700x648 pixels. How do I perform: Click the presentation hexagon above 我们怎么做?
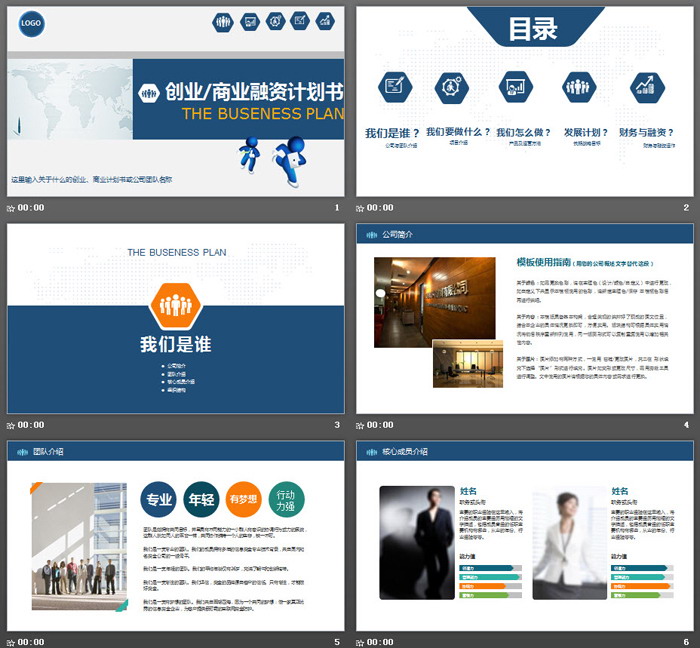(x=516, y=86)
